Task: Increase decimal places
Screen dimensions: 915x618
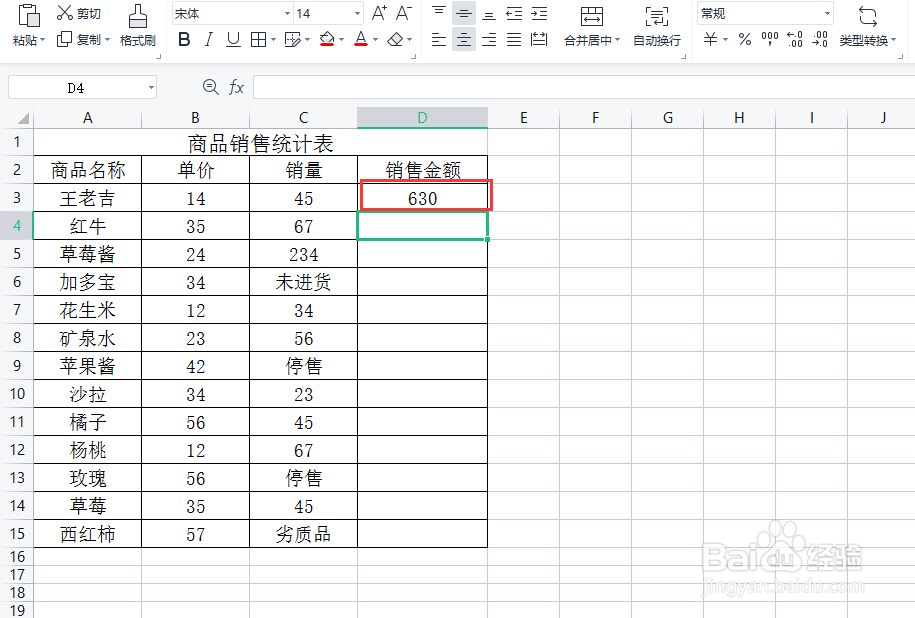Action: coord(794,38)
